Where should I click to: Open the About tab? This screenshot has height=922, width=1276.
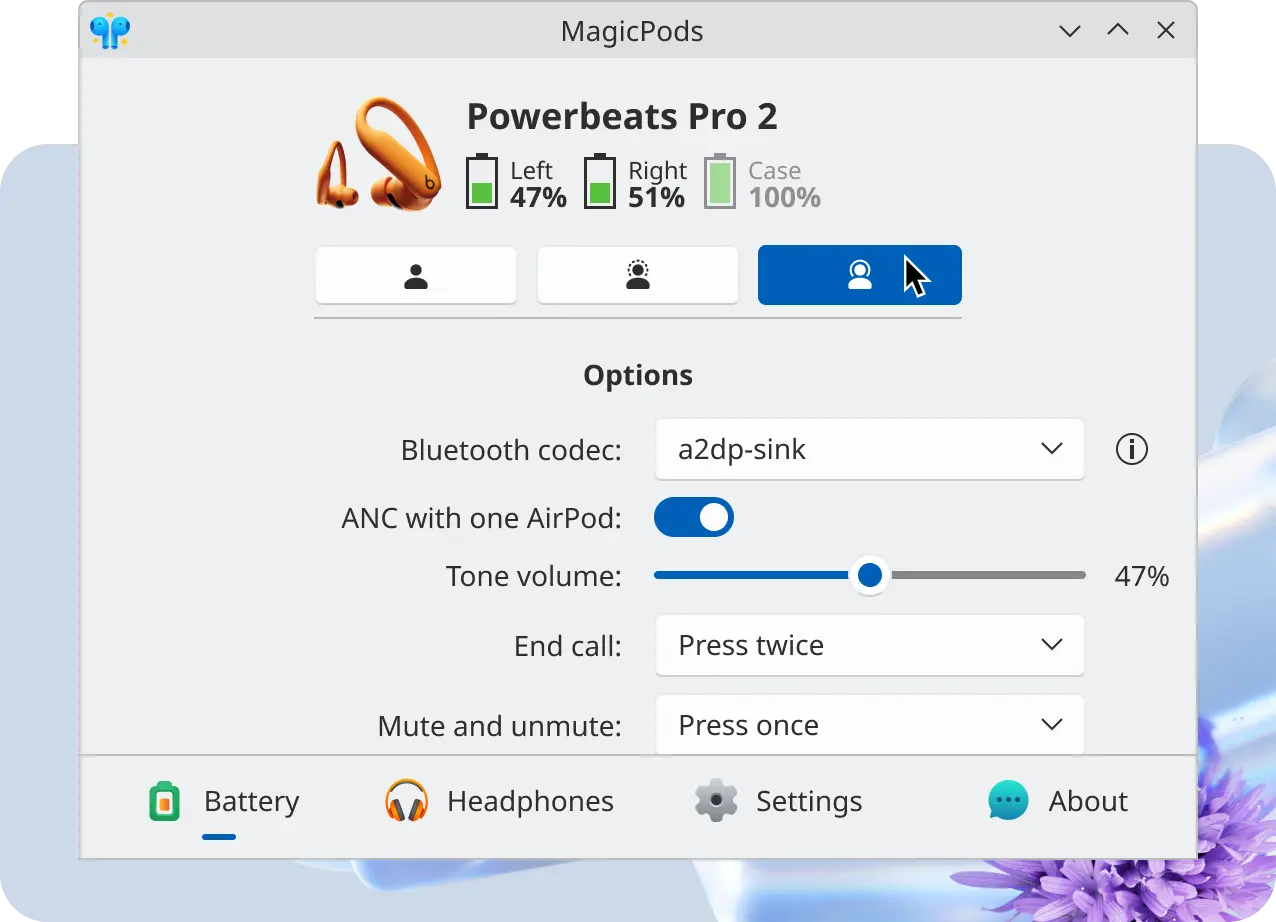tap(1058, 802)
